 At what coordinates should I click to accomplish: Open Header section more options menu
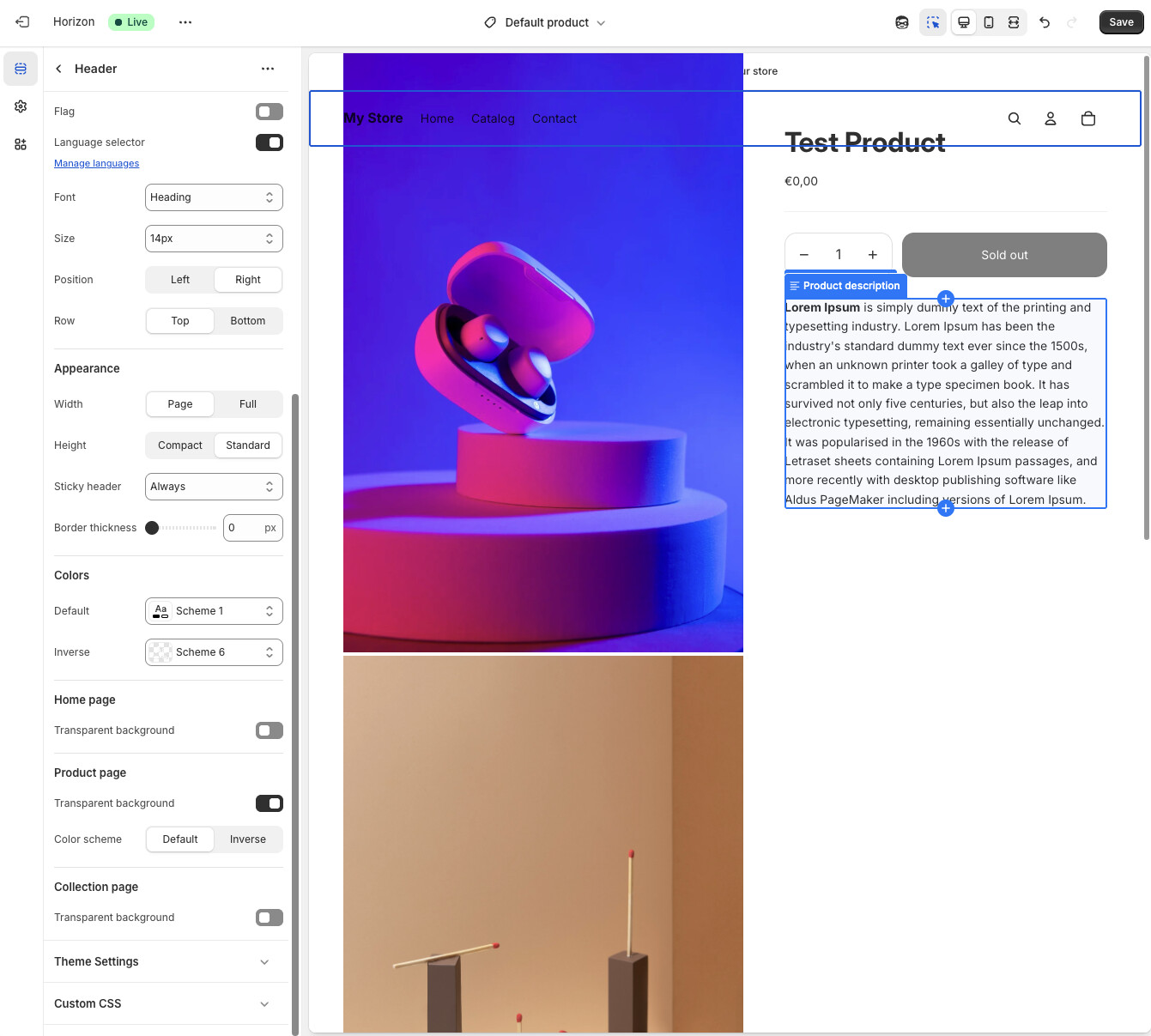(268, 69)
